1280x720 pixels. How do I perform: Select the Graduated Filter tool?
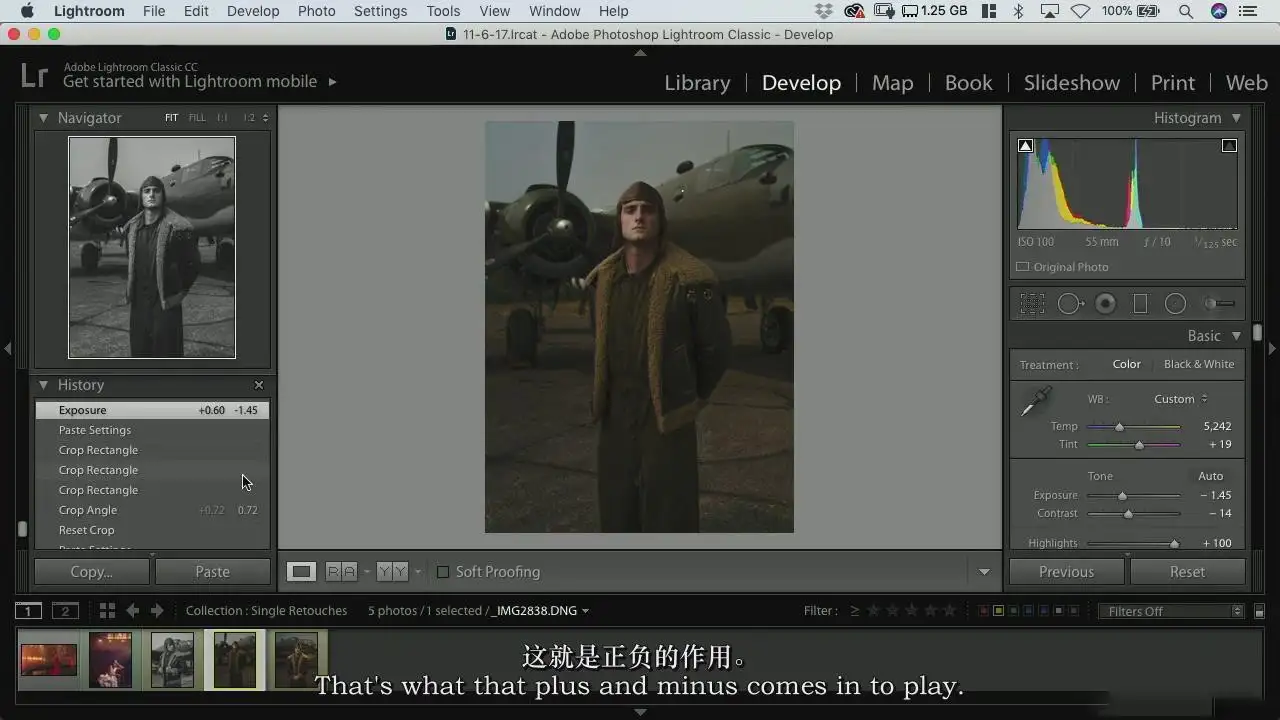point(1140,303)
